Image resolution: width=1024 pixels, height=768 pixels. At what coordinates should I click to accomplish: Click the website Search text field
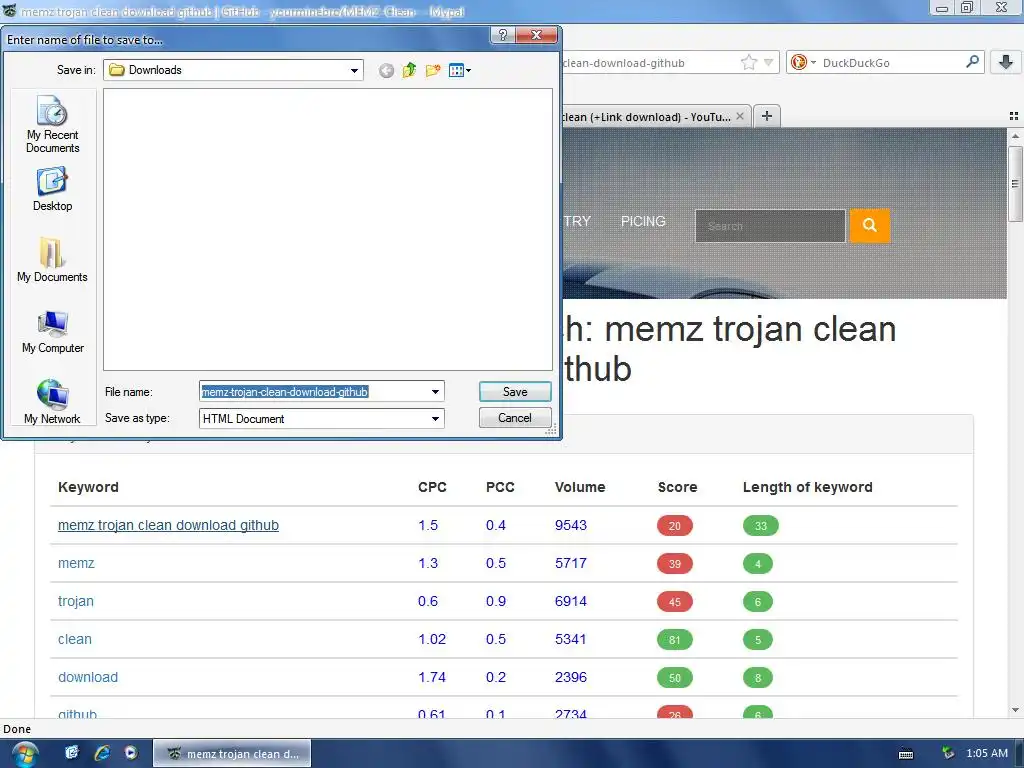coord(771,226)
